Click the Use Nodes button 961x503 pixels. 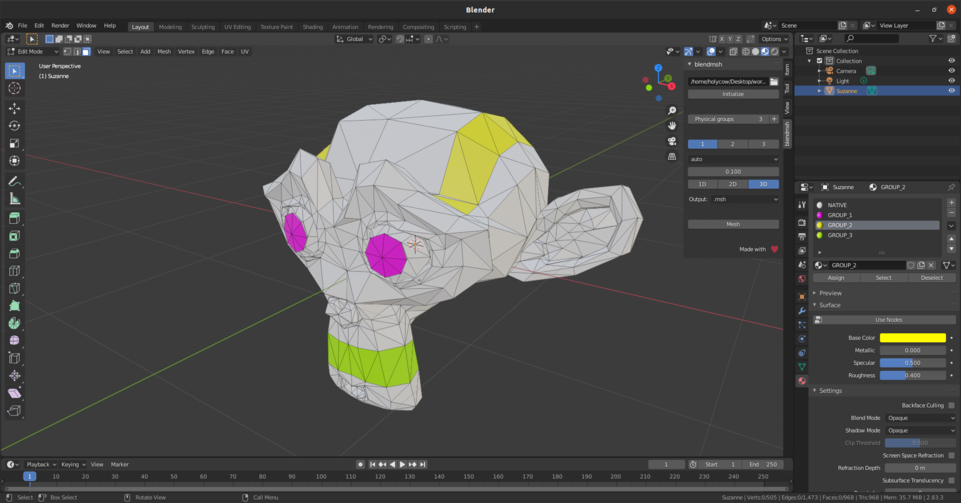click(x=888, y=320)
